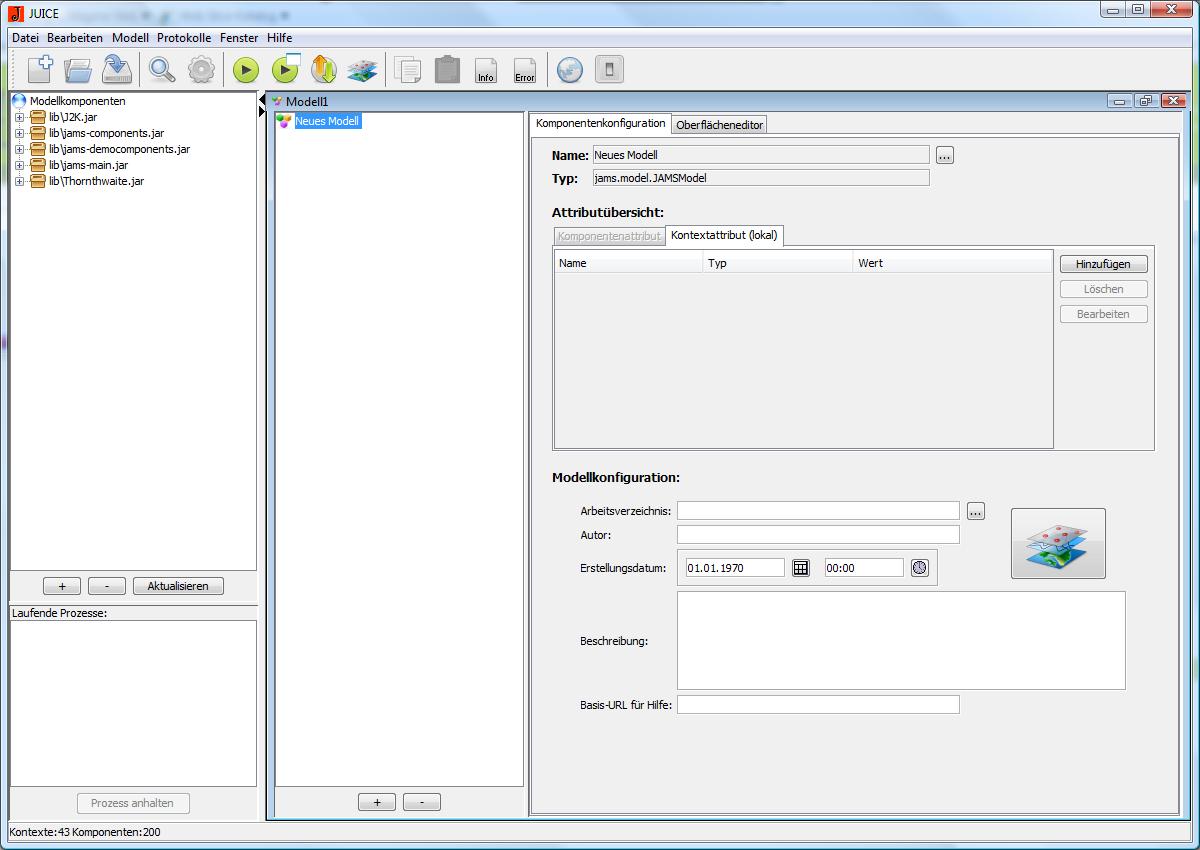The image size is (1200, 850).
Task: Expand the lib\jams-components.jar node
Action: tap(19, 133)
